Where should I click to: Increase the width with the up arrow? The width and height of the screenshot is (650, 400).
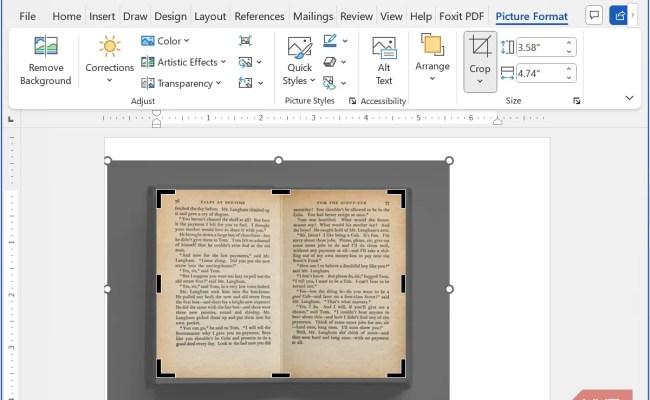click(x=569, y=69)
